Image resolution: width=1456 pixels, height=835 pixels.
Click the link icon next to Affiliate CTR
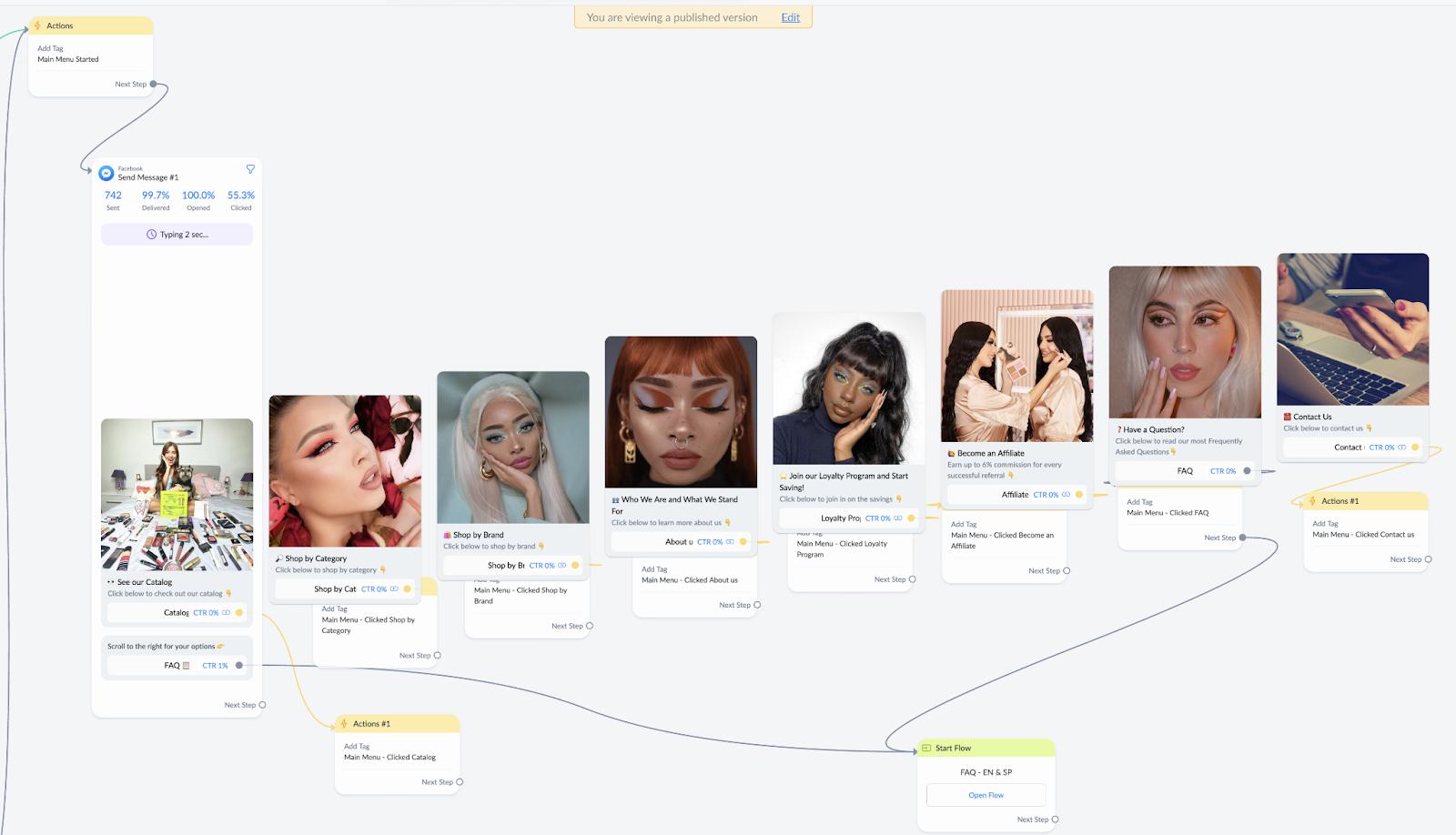[x=1066, y=495]
